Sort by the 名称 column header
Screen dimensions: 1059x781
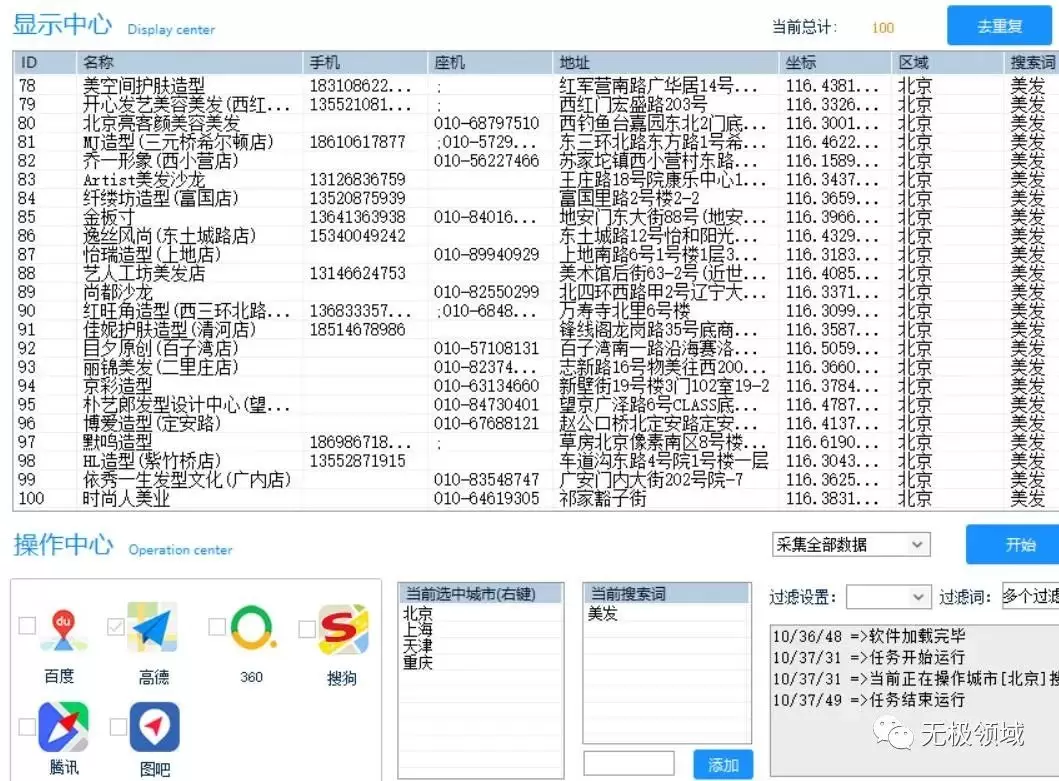pyautogui.click(x=189, y=62)
